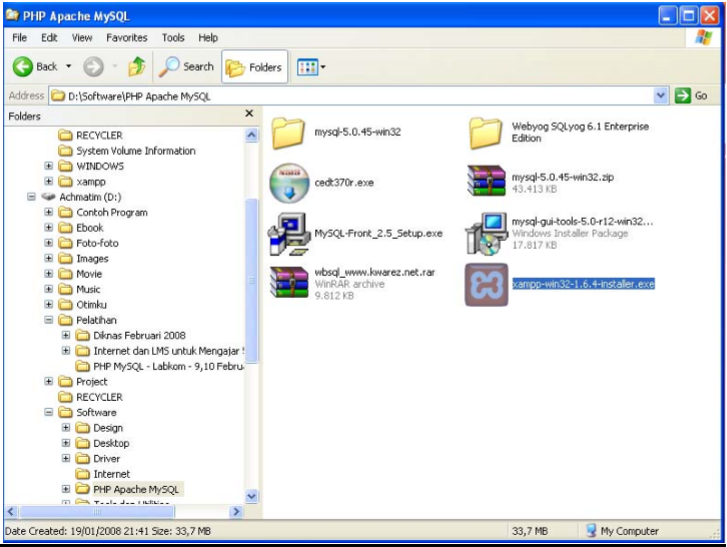Expand the Project folder node
The image size is (727, 547).
point(49,381)
